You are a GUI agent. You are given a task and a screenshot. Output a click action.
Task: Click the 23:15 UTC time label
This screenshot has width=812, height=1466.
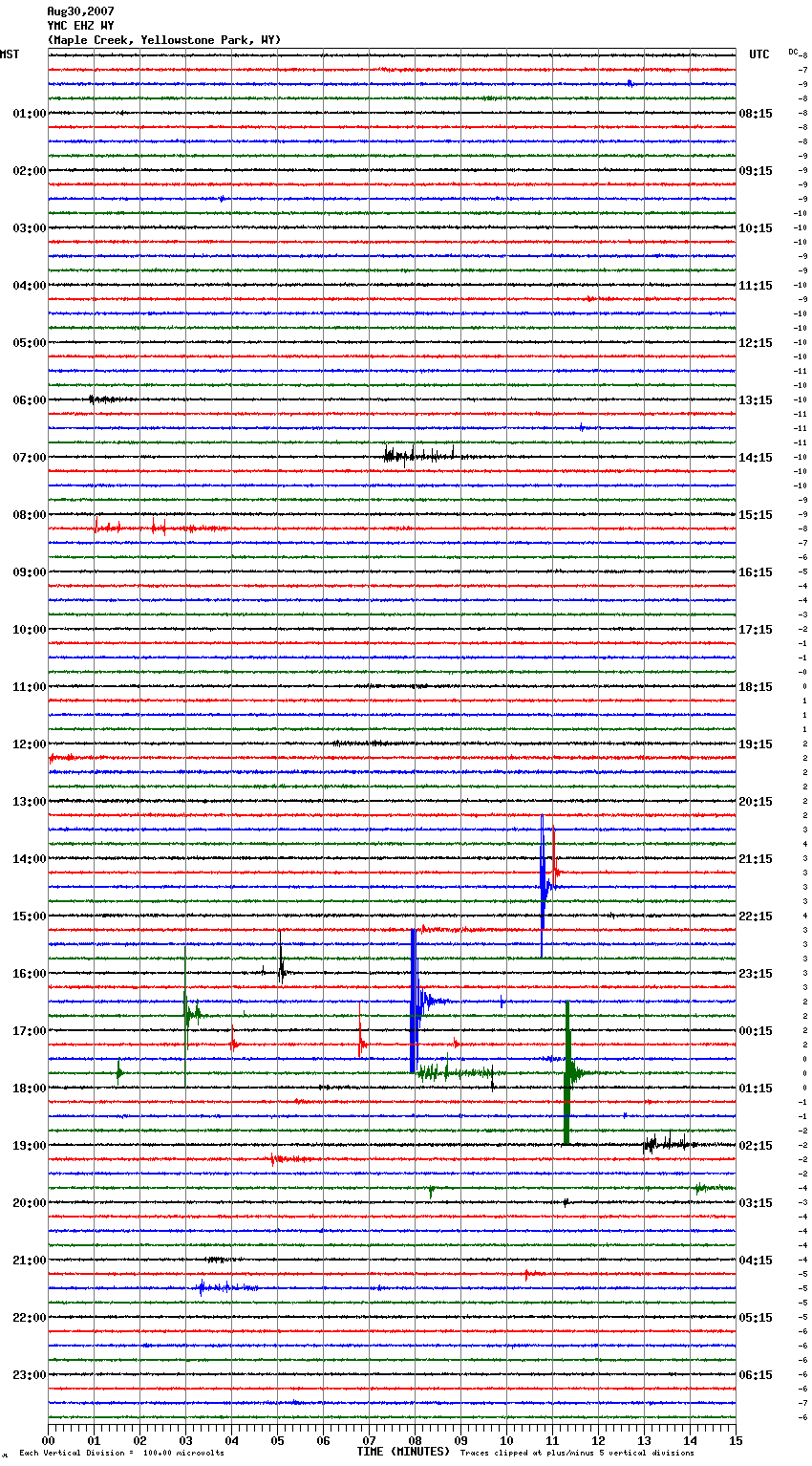[x=756, y=974]
